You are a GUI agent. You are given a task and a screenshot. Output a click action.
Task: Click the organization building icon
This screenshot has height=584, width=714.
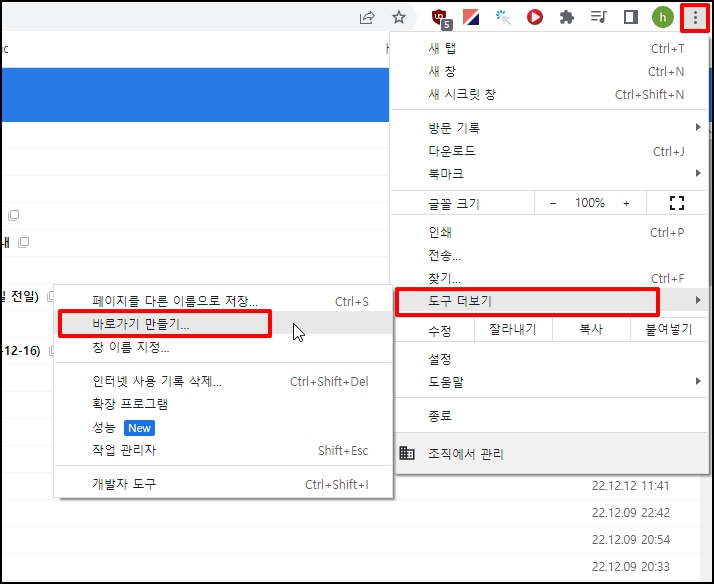(407, 453)
